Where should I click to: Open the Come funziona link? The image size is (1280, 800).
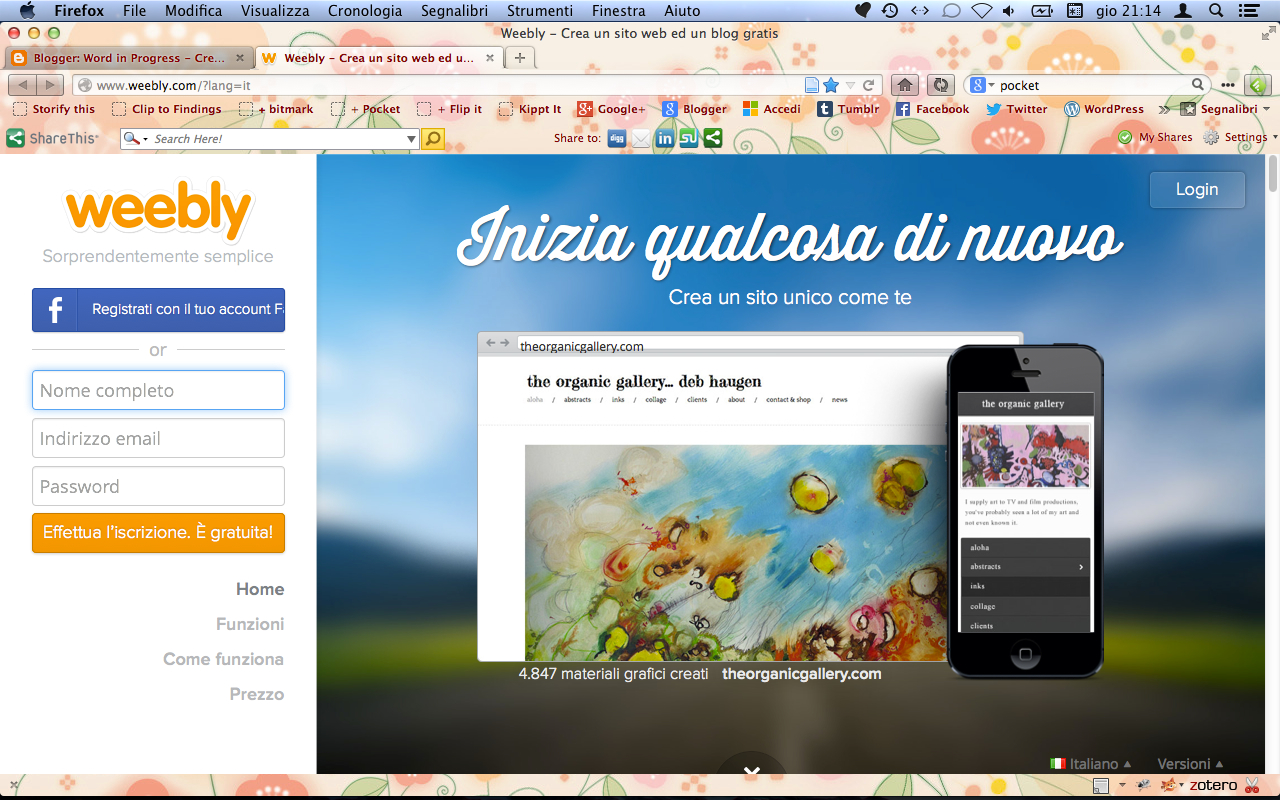tap(224, 659)
